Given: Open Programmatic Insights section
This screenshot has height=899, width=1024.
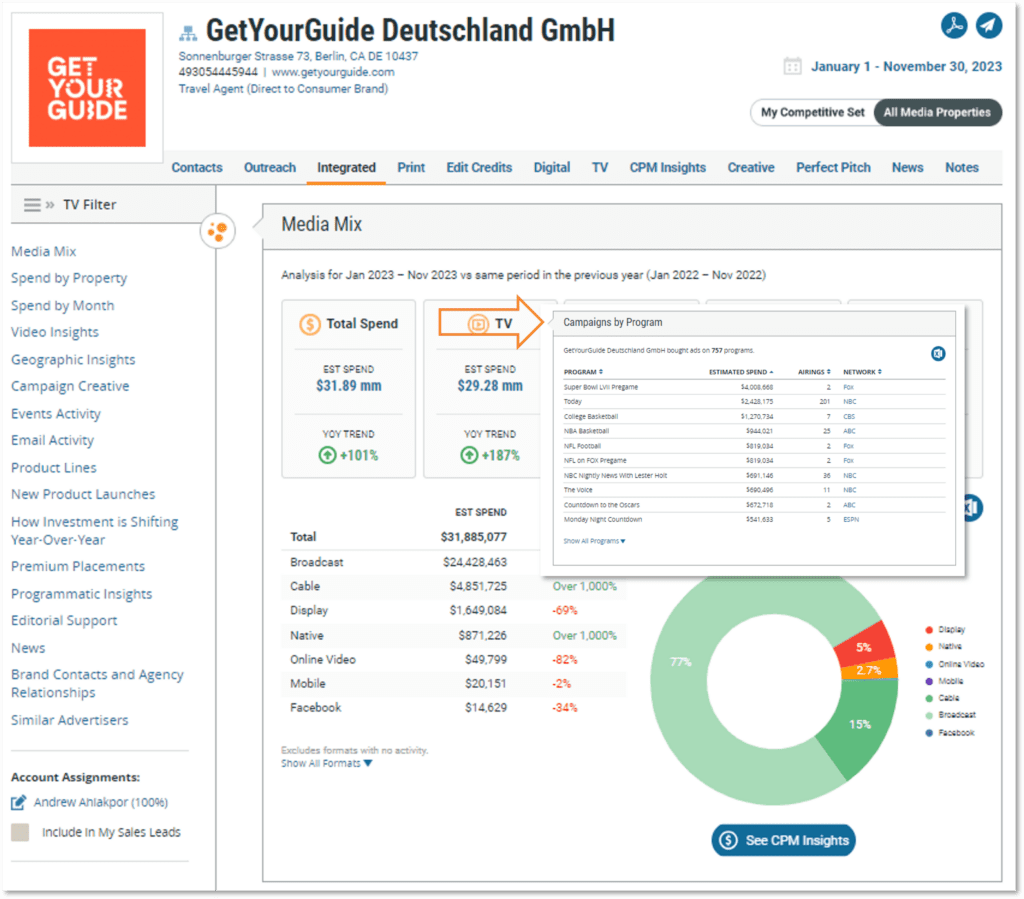Looking at the screenshot, I should tap(82, 594).
